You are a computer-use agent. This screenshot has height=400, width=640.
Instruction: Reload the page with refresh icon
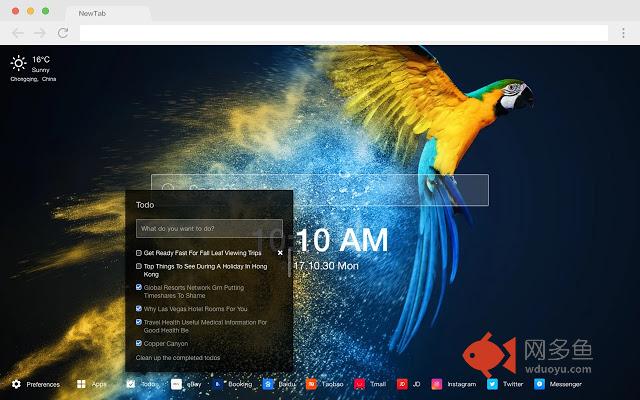tap(63, 33)
